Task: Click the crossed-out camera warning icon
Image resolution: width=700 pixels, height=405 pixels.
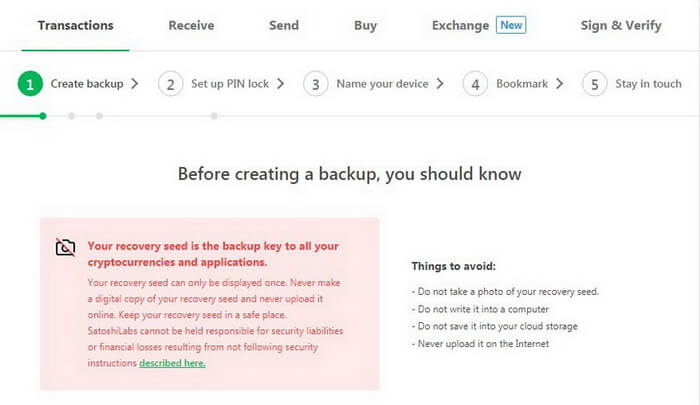Action: [x=65, y=247]
